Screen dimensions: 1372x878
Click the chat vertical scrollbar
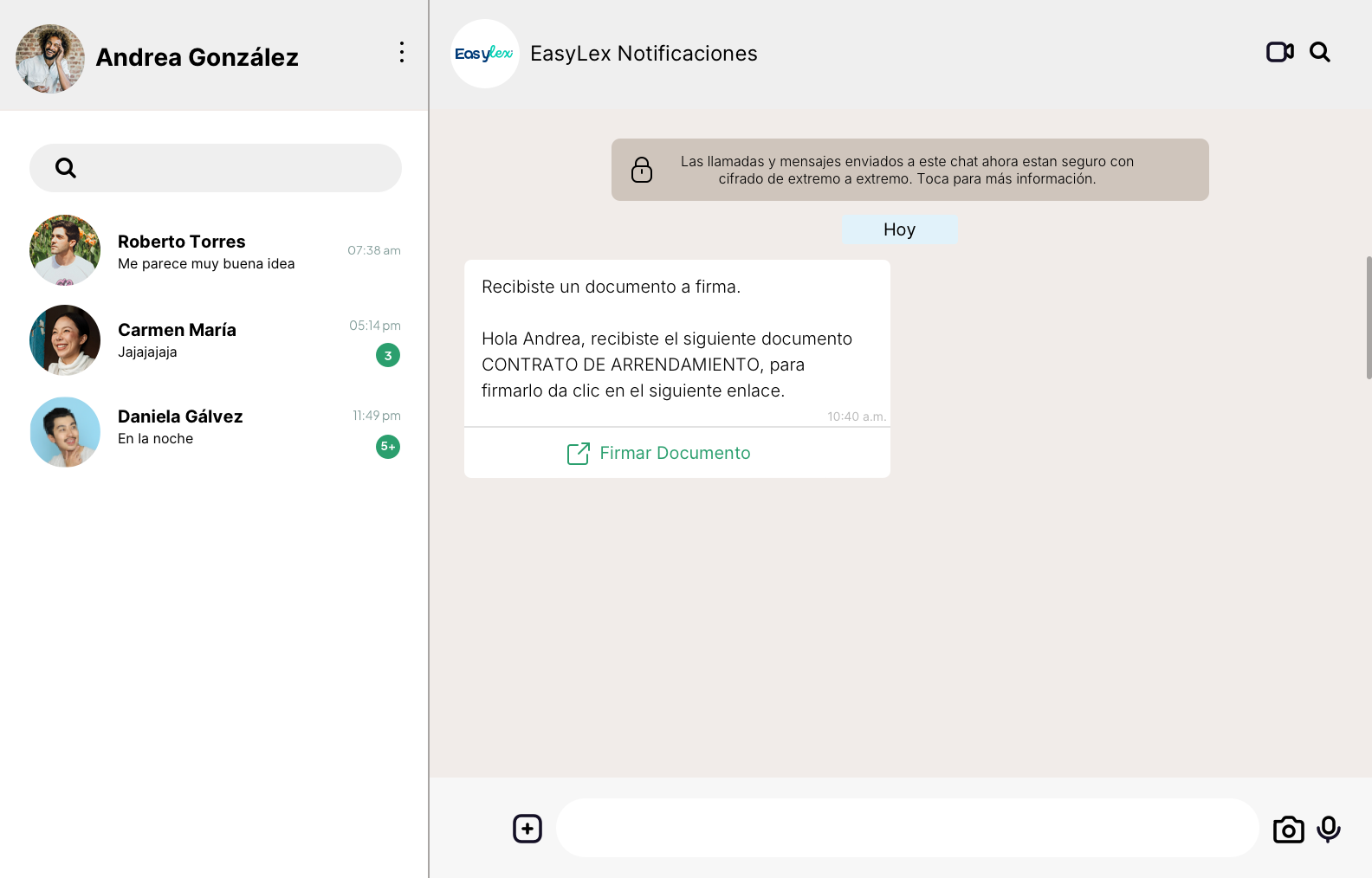[x=1369, y=317]
